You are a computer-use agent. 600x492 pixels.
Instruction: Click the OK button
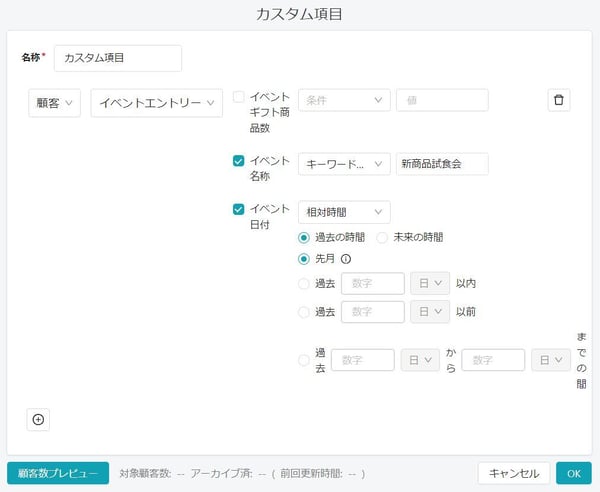click(574, 473)
